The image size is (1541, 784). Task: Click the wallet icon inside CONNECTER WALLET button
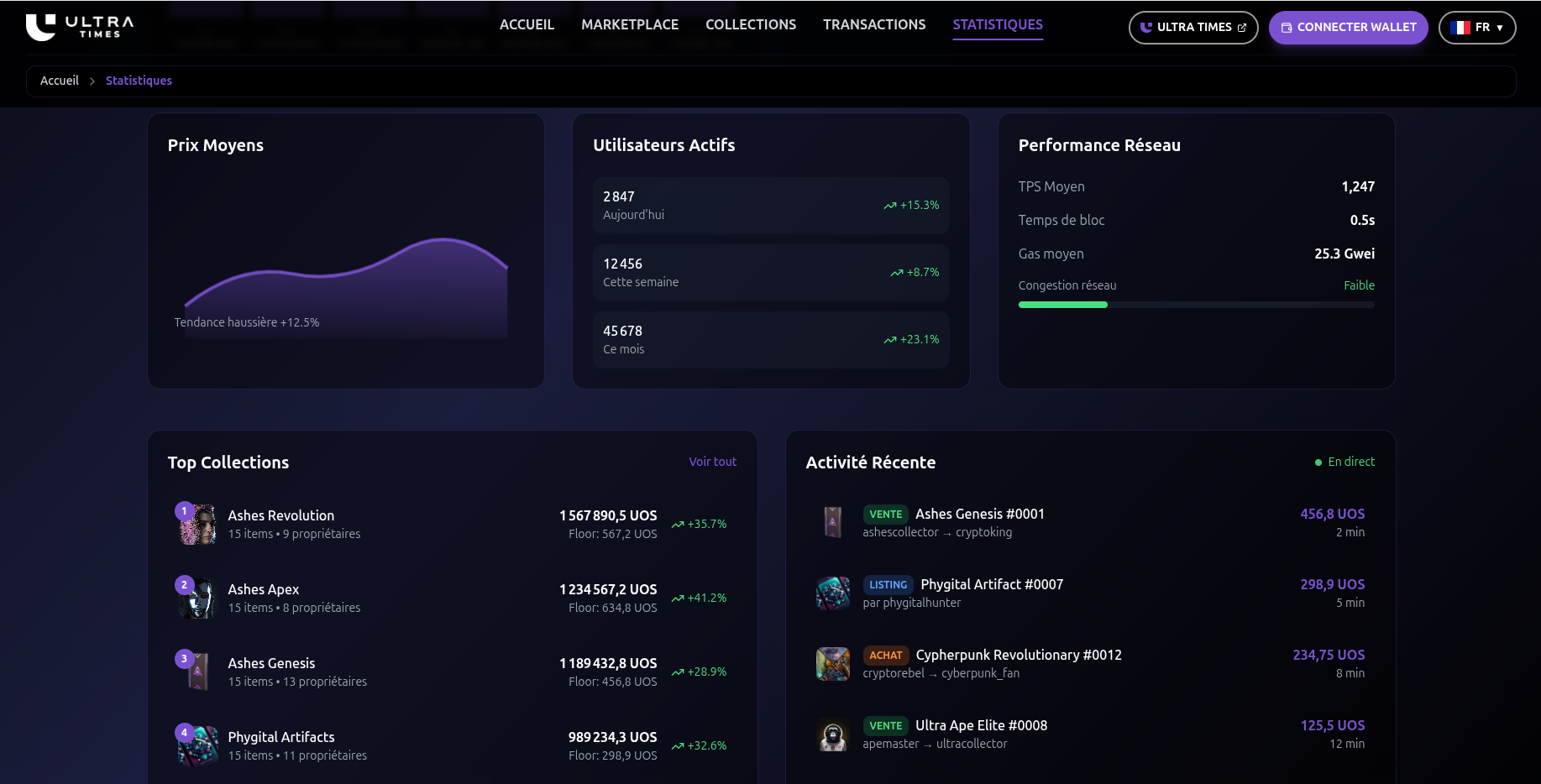click(x=1286, y=28)
